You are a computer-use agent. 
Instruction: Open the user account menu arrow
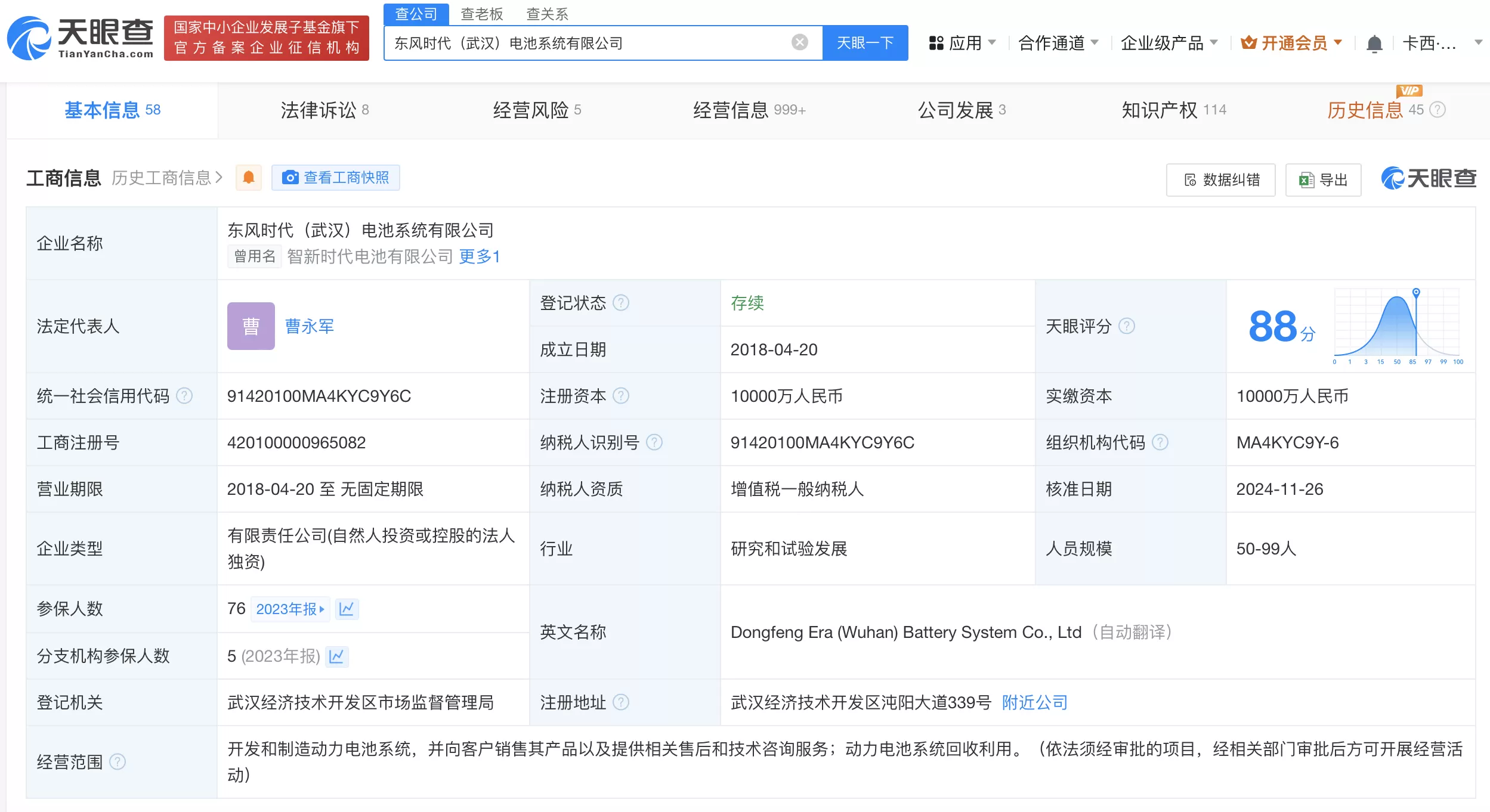(1478, 42)
